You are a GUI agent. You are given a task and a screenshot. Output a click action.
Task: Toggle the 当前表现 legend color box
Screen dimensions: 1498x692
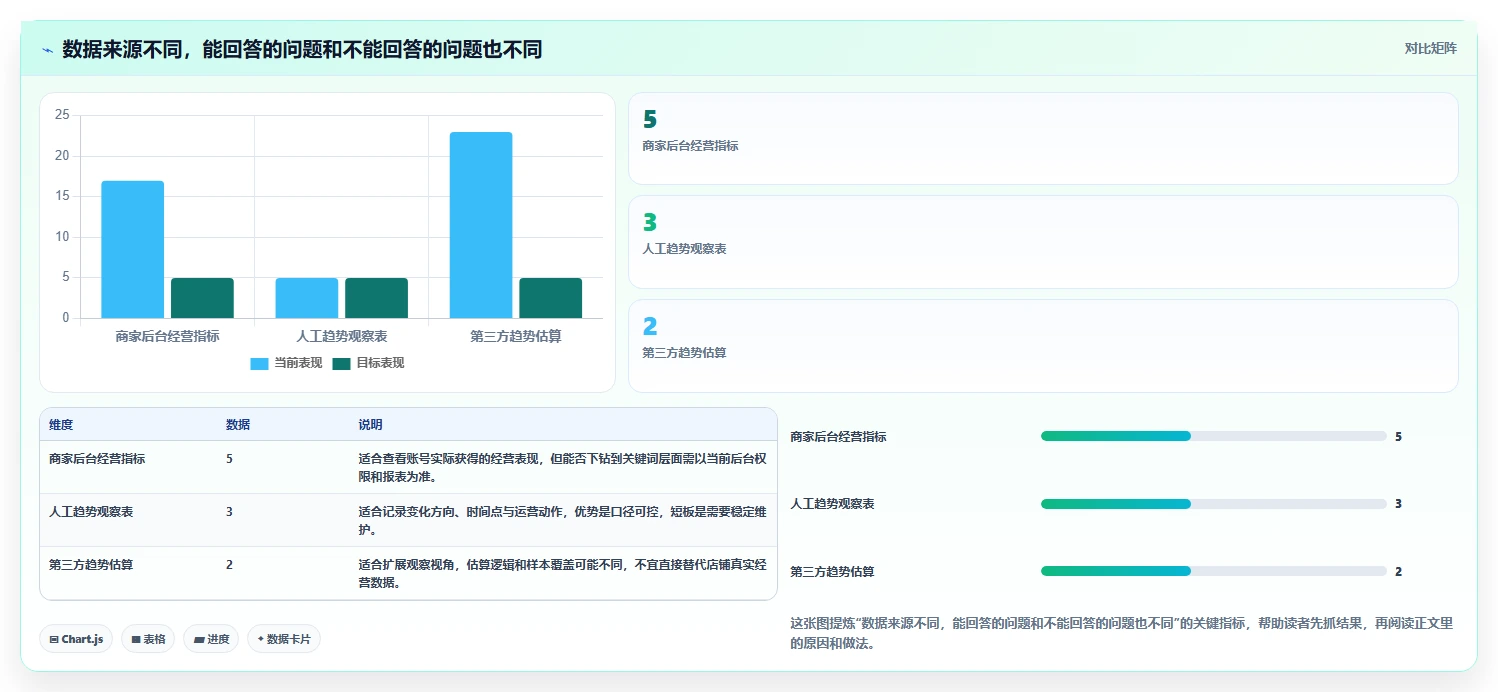tap(259, 363)
